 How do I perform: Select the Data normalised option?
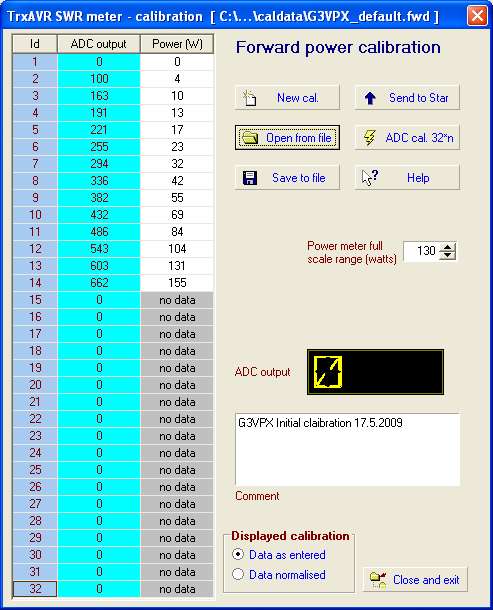(238, 574)
